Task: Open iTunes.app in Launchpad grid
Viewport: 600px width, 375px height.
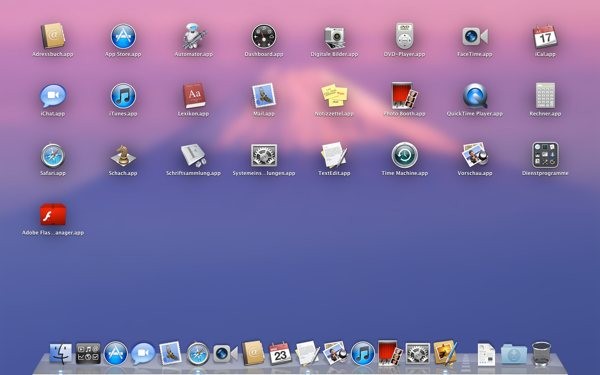Action: pyautogui.click(x=123, y=96)
